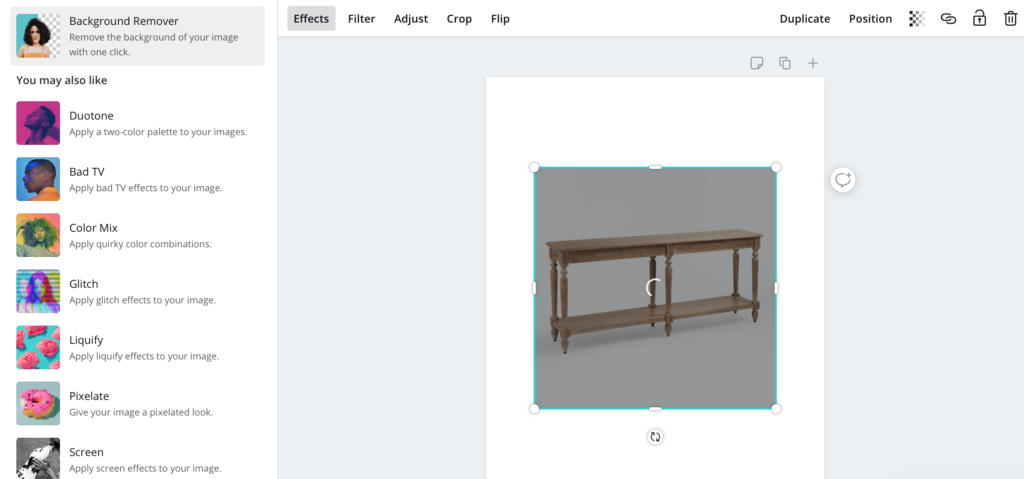Click the bottom-right corner resize handle
This screenshot has width=1024, height=479.
click(x=776, y=409)
